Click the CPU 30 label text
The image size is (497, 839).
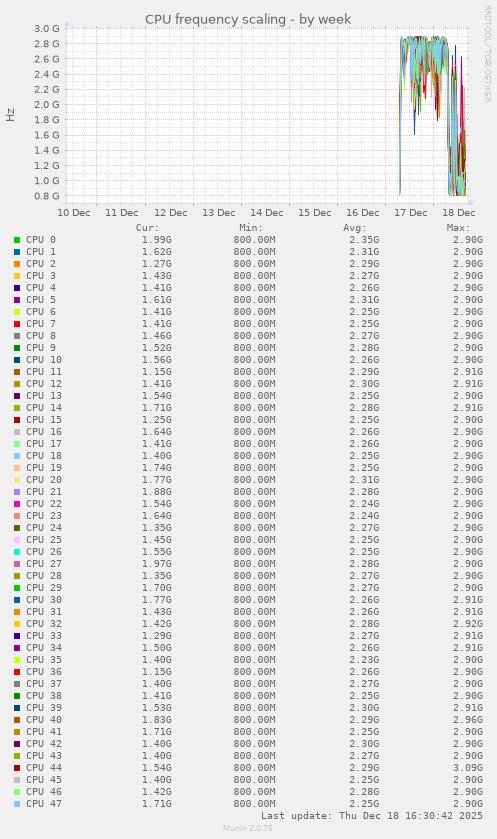point(44,600)
